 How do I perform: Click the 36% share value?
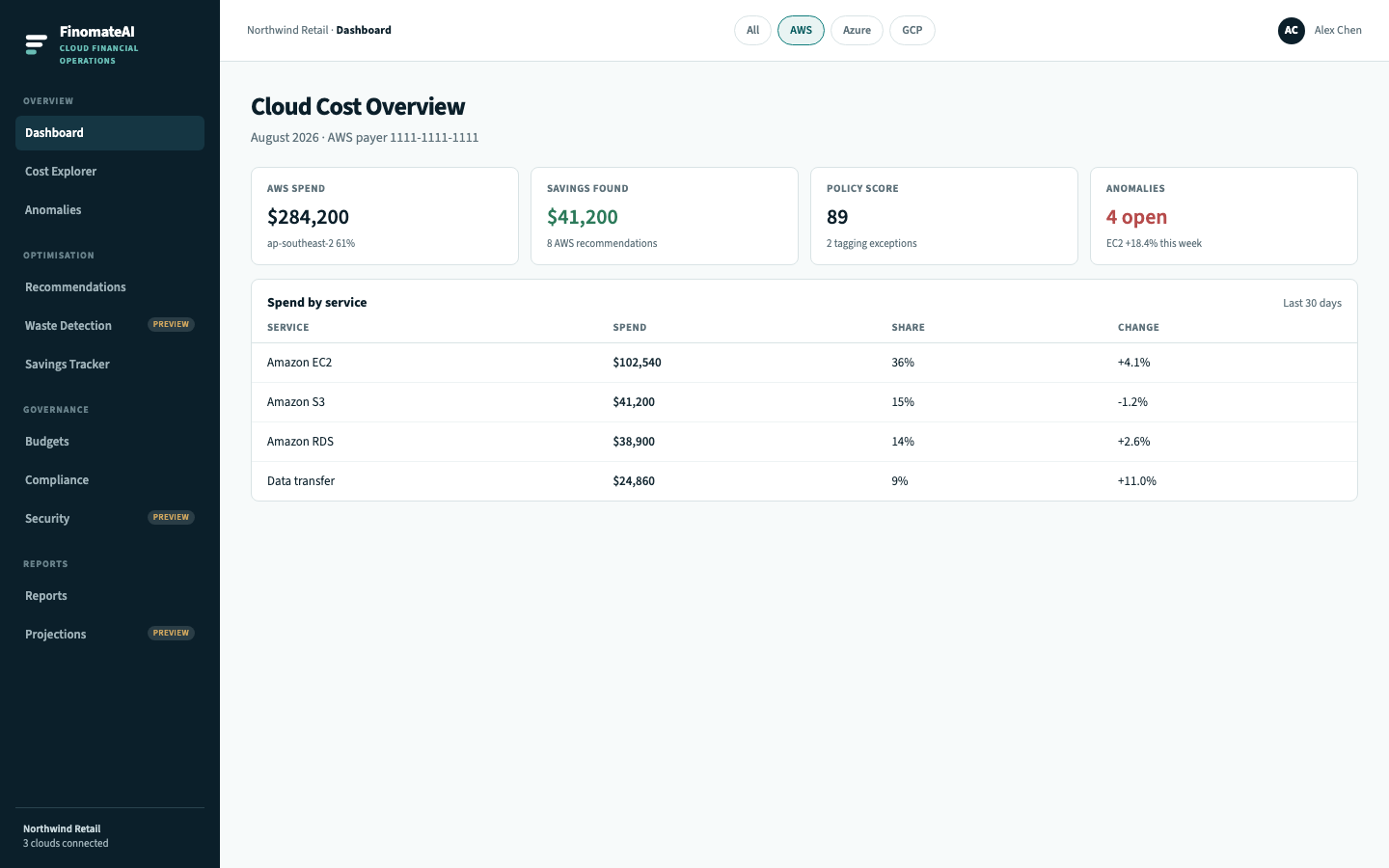pyautogui.click(x=903, y=363)
